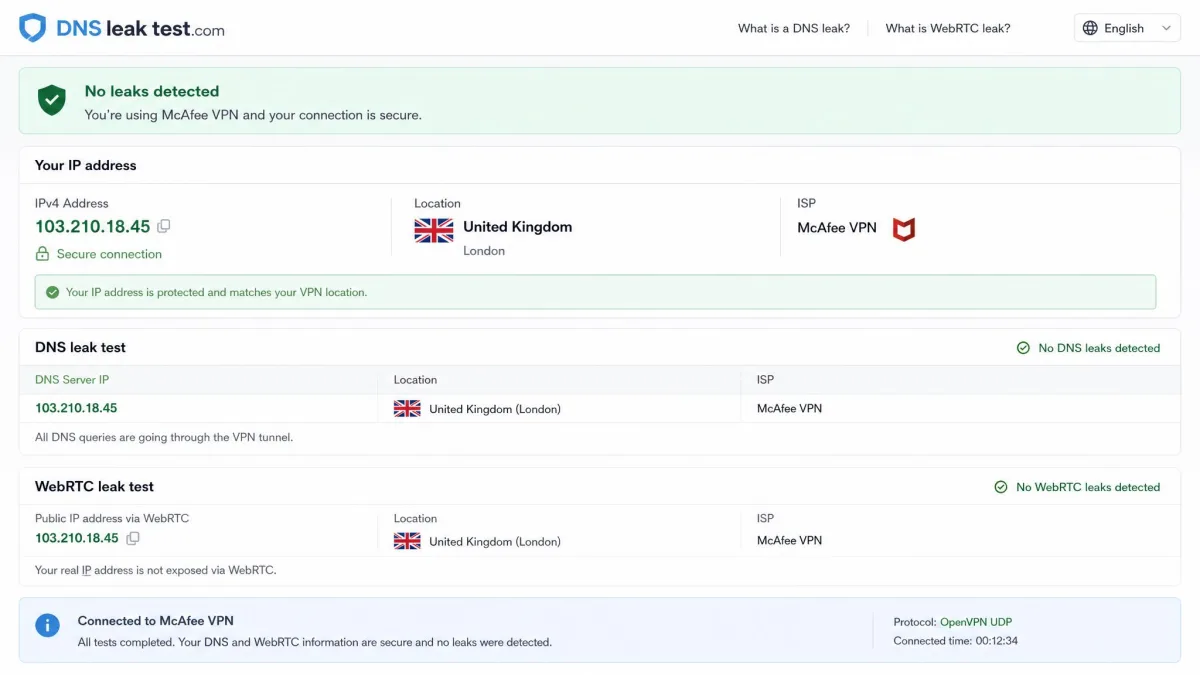This screenshot has width=1200, height=675.
Task: Click the 'No WebRTC leaks detected' status
Action: [1088, 487]
